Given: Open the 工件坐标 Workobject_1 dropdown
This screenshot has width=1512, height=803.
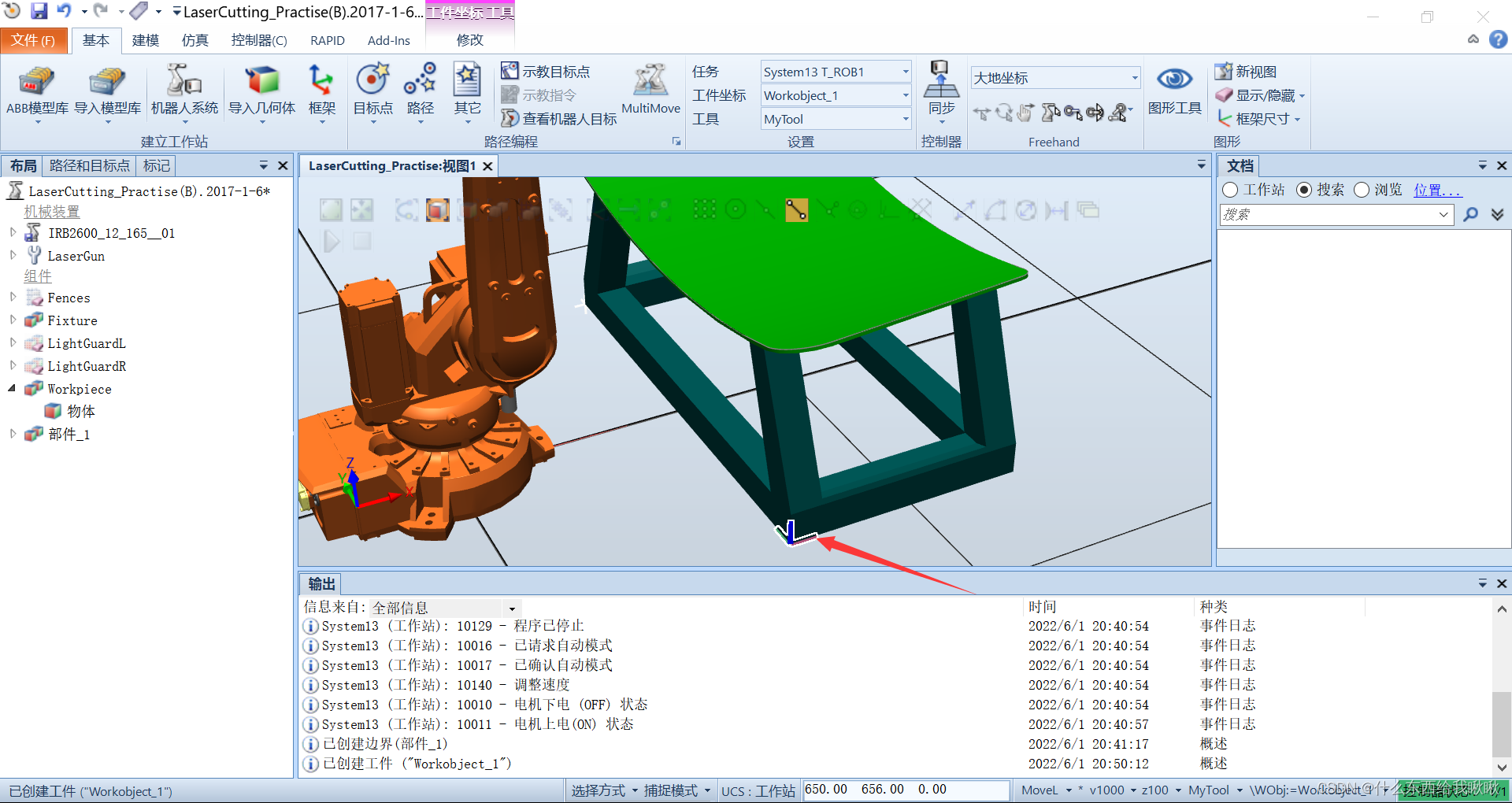Looking at the screenshot, I should tap(836, 95).
